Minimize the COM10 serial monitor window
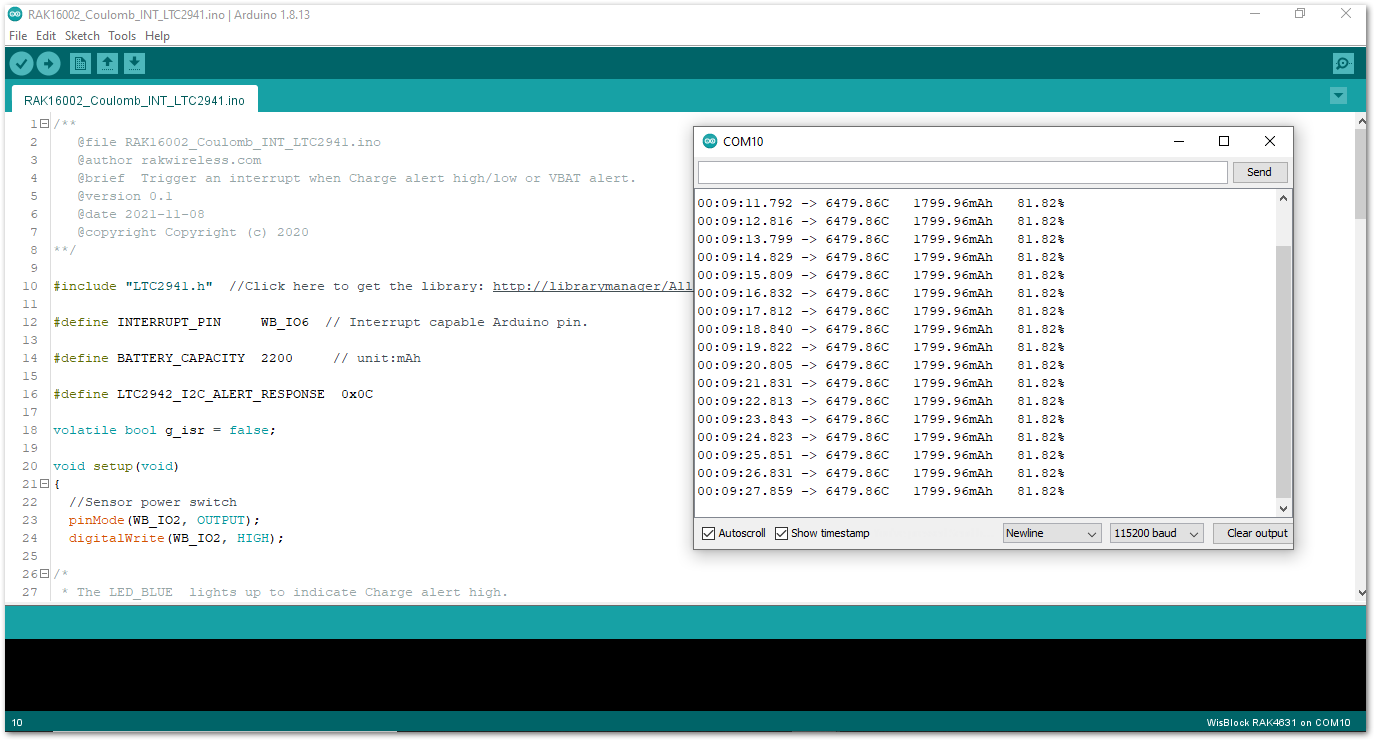This screenshot has width=1375, height=741. [x=1177, y=141]
